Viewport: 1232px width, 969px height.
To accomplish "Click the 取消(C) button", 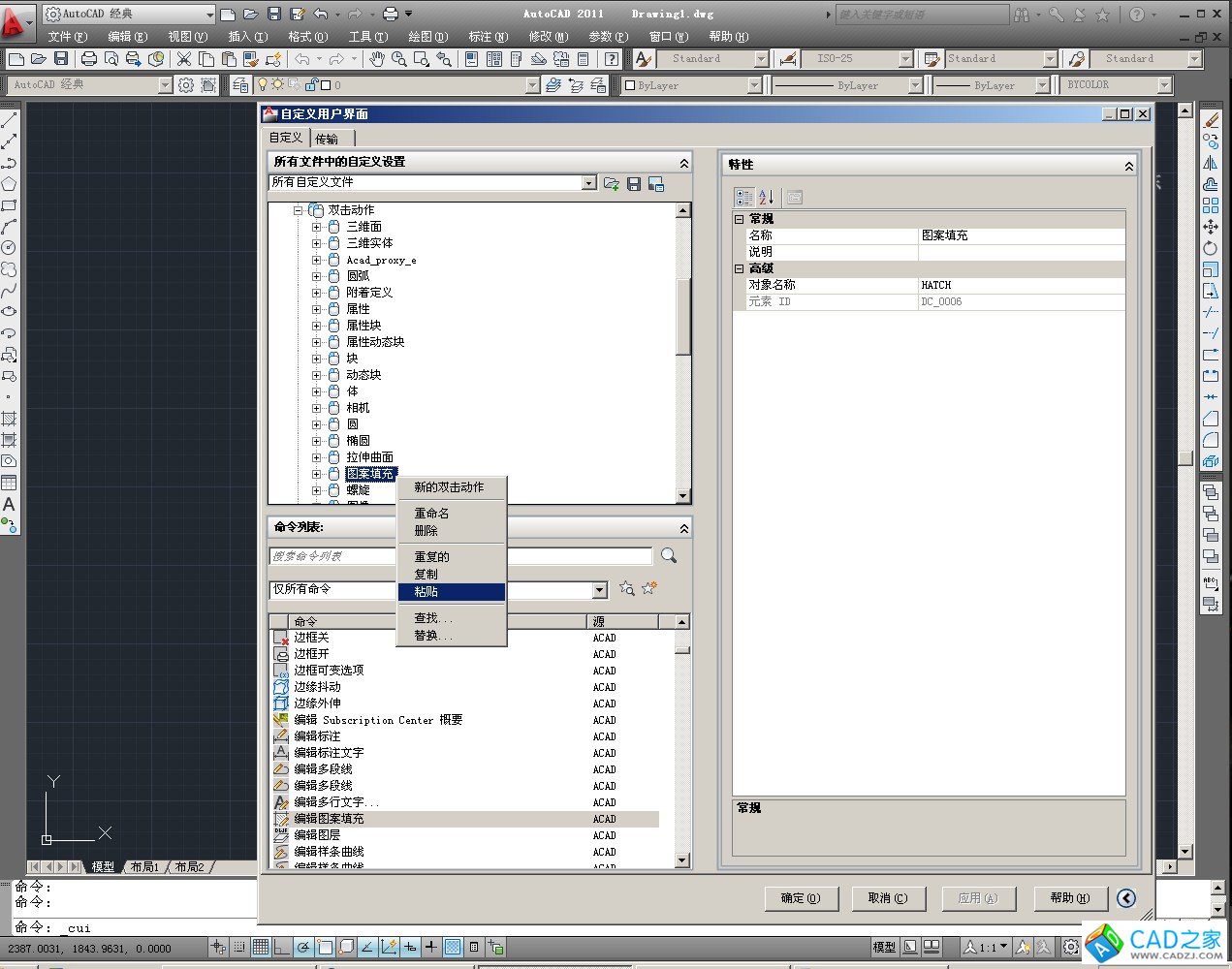I will [888, 898].
